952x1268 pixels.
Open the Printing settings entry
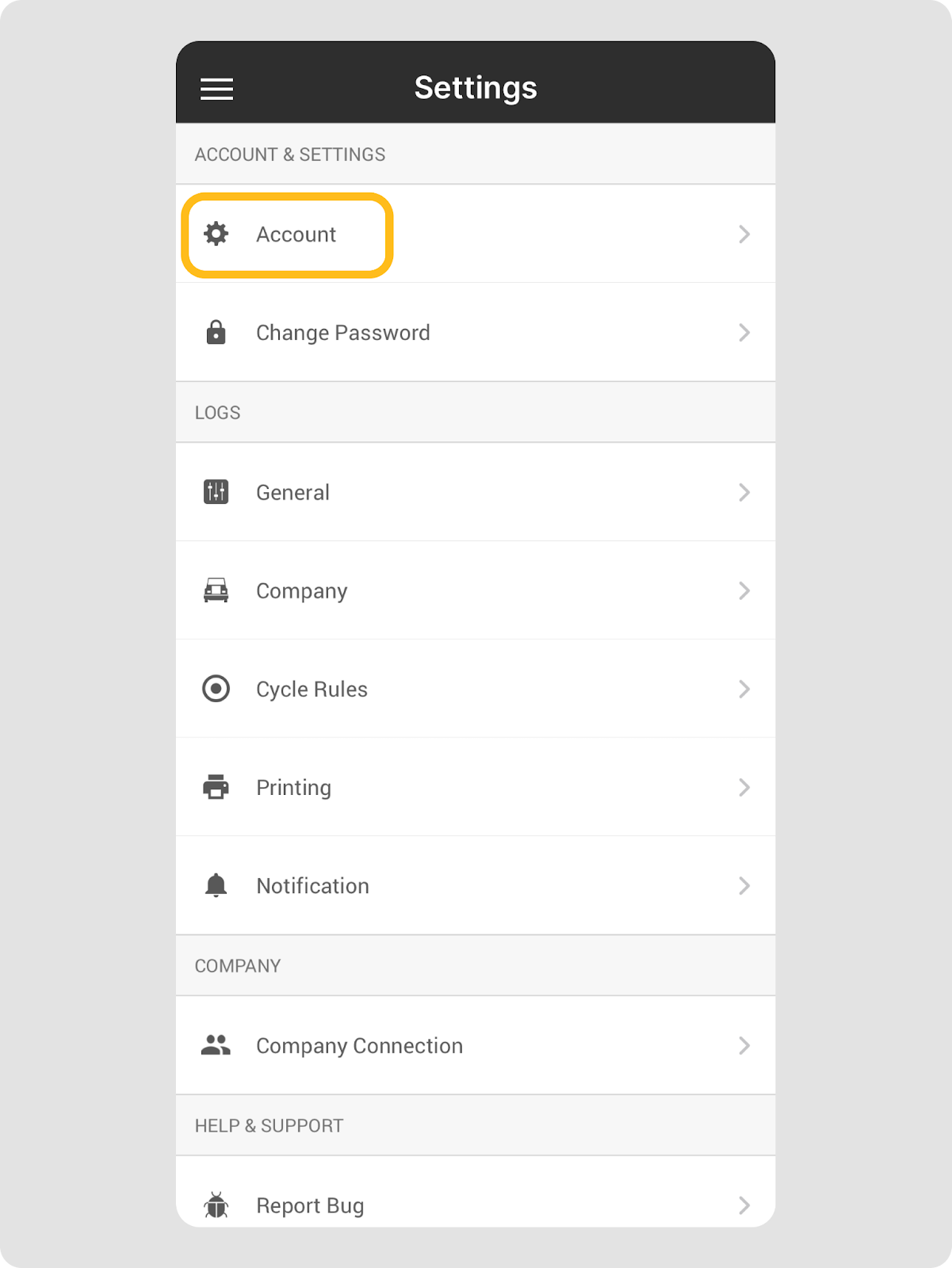(x=293, y=788)
